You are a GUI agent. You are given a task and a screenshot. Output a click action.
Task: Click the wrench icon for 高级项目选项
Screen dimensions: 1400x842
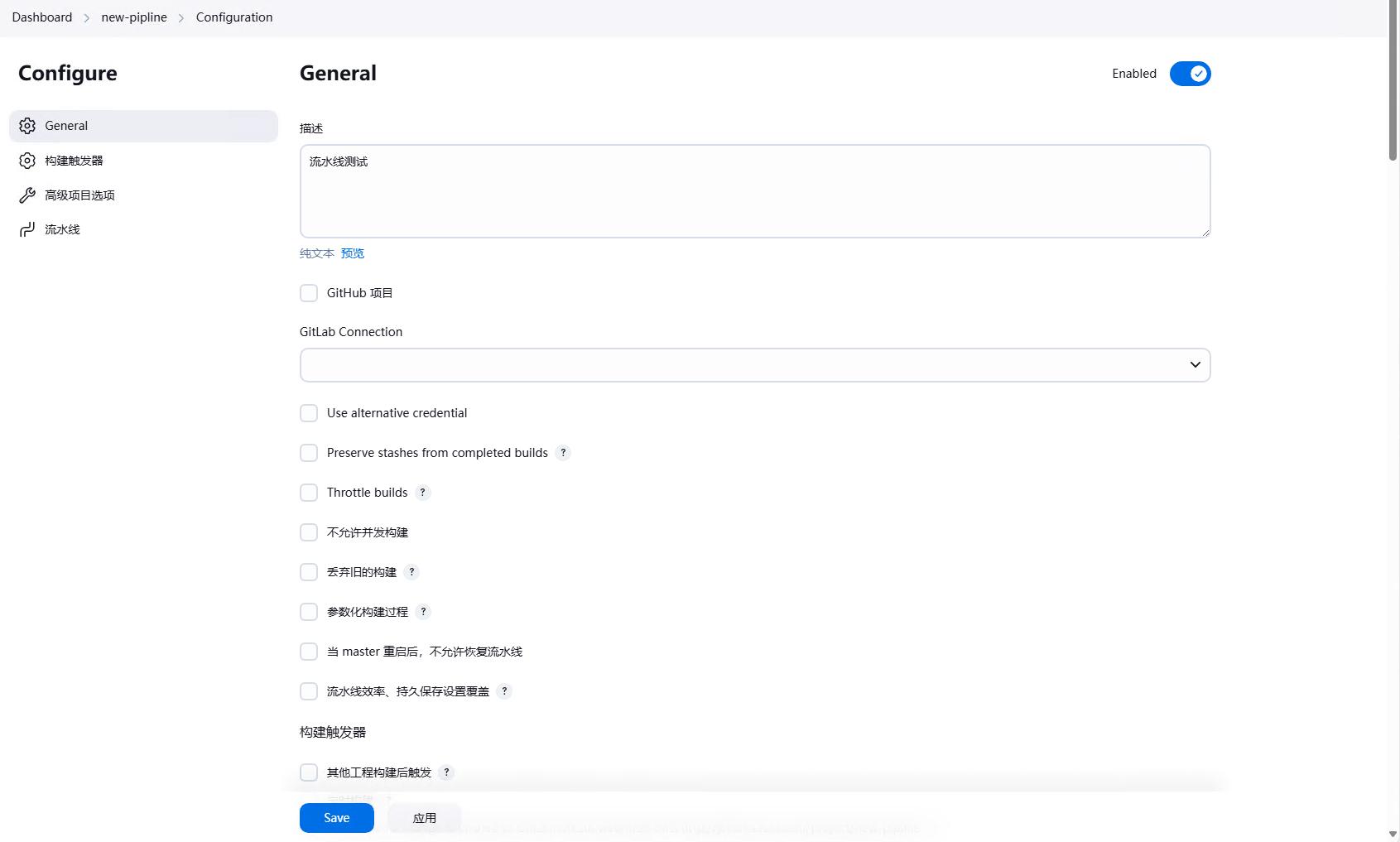pos(27,195)
